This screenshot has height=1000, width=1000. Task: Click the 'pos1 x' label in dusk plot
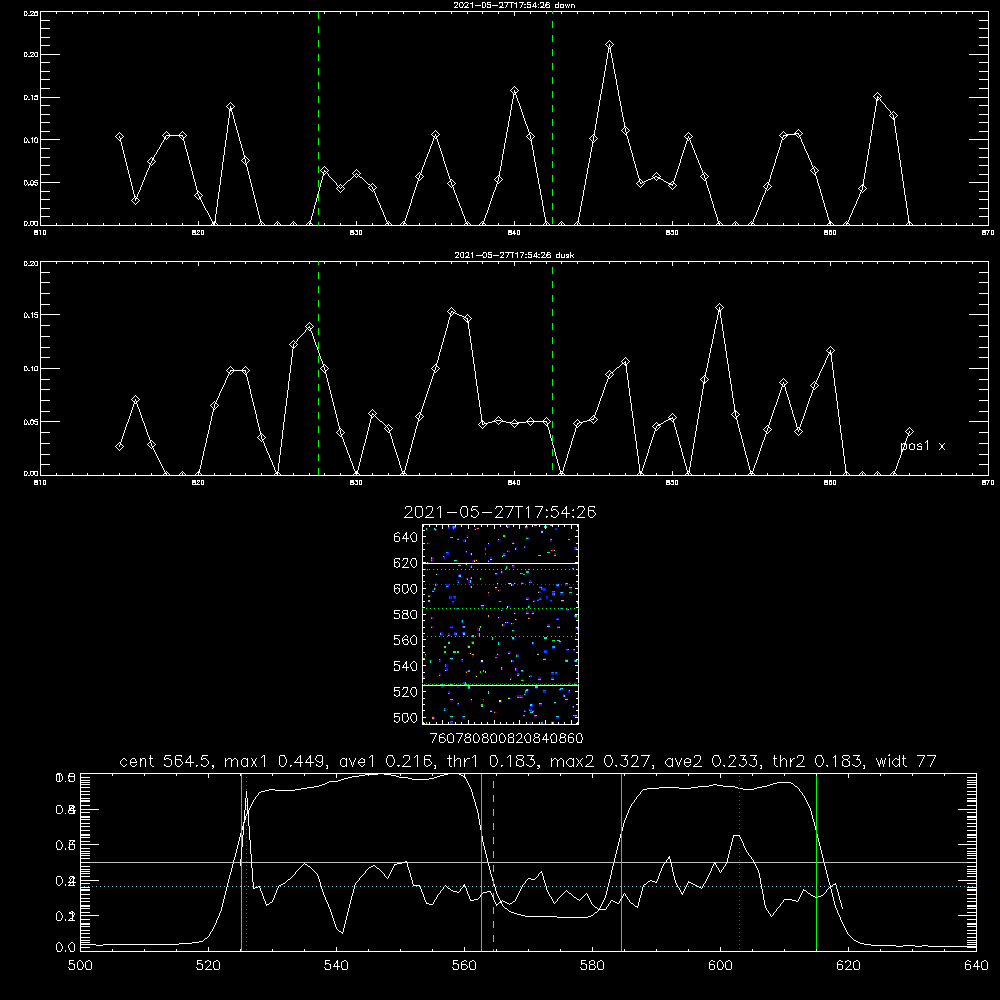pyautogui.click(x=923, y=446)
